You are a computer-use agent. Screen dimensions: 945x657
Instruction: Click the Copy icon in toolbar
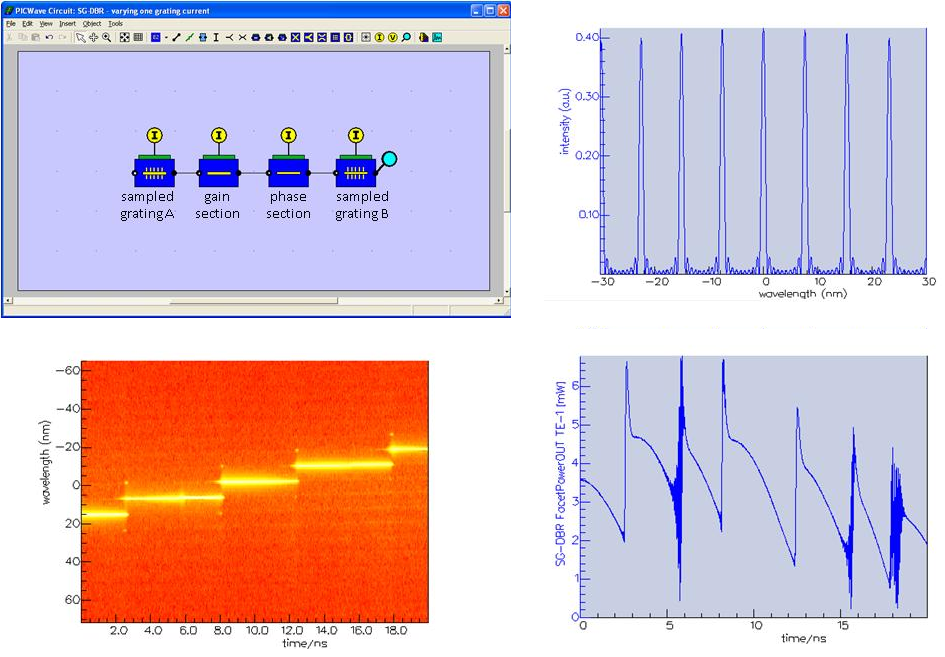tap(22, 37)
